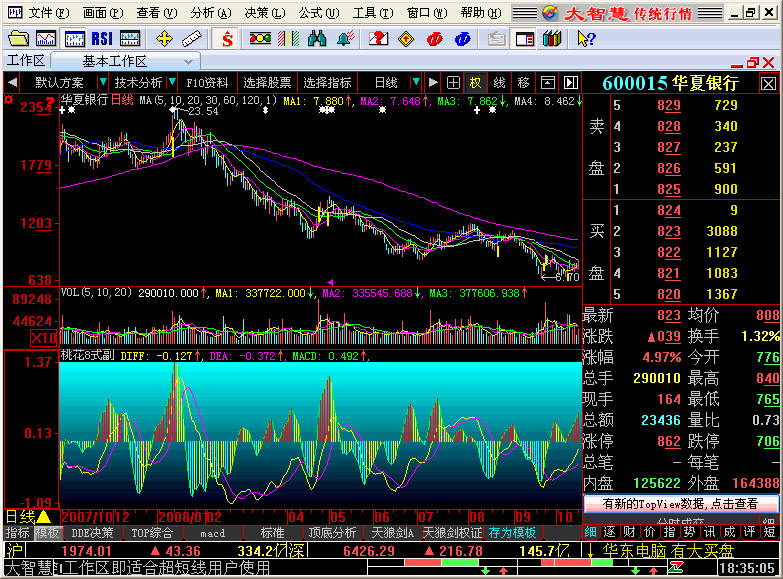This screenshot has width=783, height=579.
Task: Click the RSI indicator toolbar icon
Action: [102, 38]
